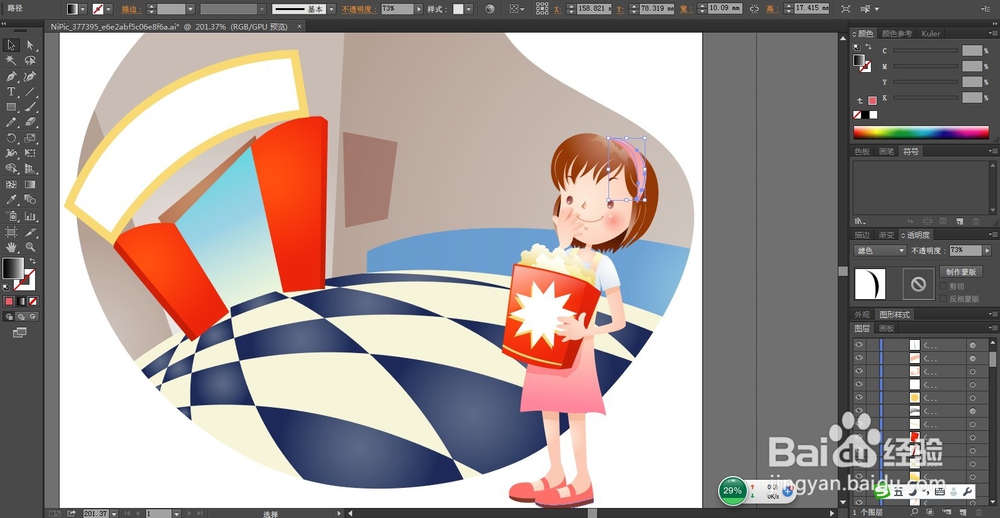This screenshot has height=518, width=1000.
Task: Choose the Column Graph tool
Action: (x=30, y=216)
